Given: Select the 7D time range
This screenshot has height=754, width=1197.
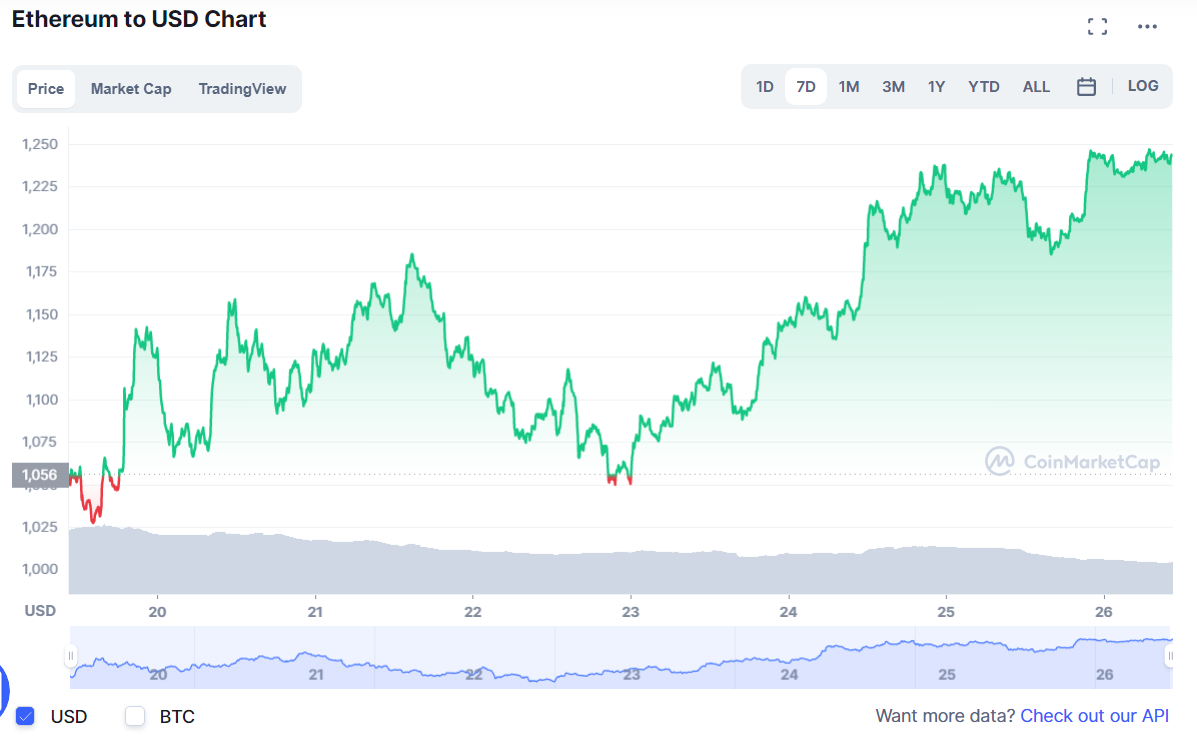Looking at the screenshot, I should 805,87.
